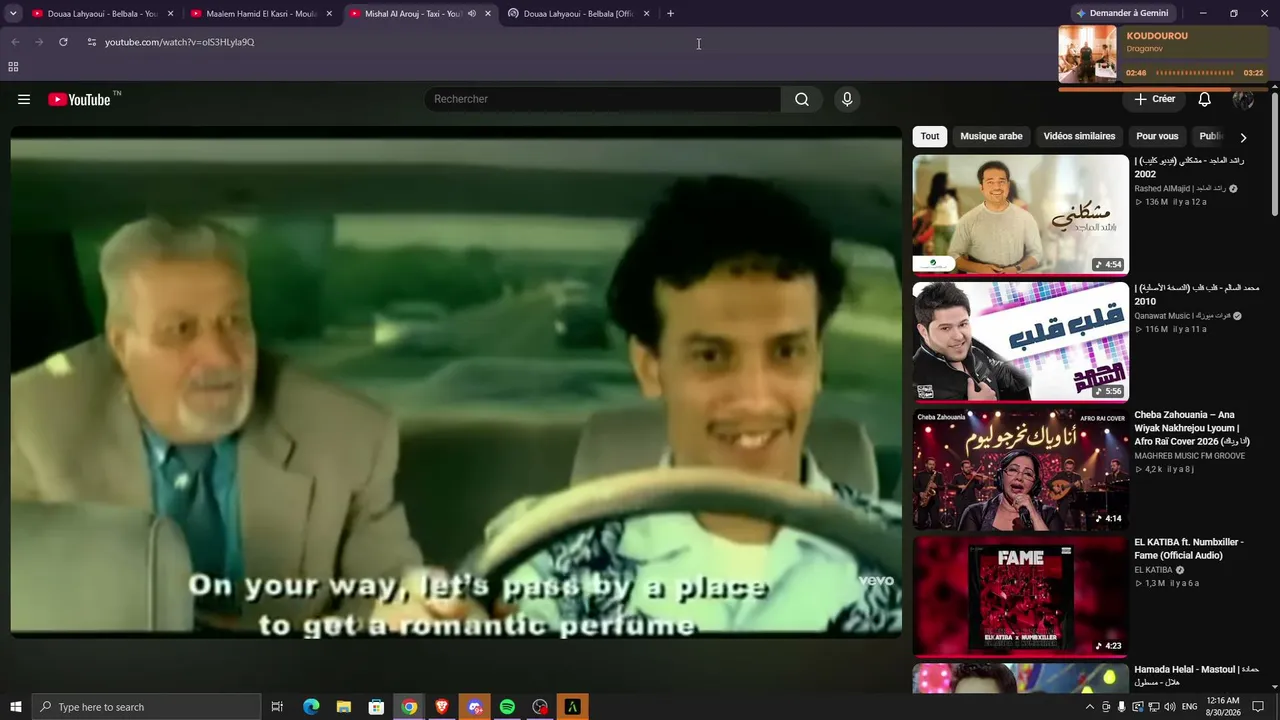Open the Rashed AlMajid video thumbnail
Viewport: 1280px width, 720px height.
pos(1020,214)
